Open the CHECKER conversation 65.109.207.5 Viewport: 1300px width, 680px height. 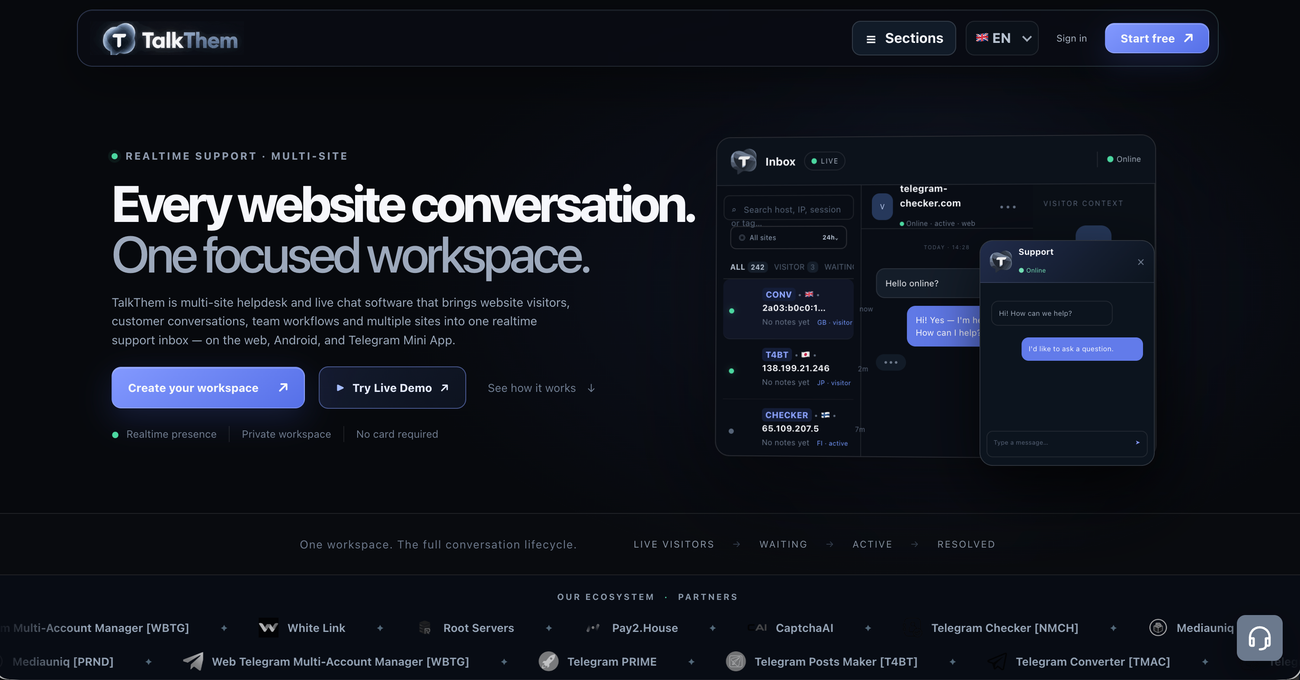789,428
